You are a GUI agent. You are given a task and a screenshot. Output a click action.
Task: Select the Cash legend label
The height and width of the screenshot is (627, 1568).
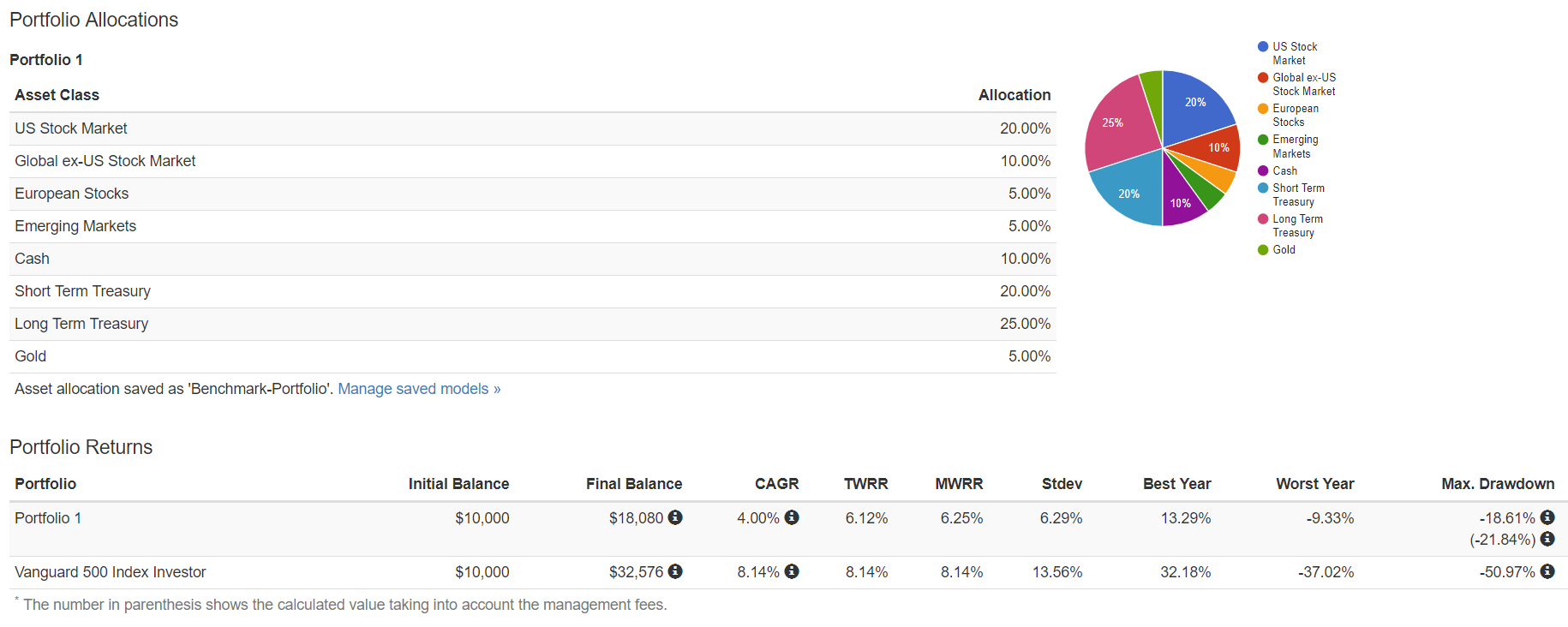(1284, 171)
